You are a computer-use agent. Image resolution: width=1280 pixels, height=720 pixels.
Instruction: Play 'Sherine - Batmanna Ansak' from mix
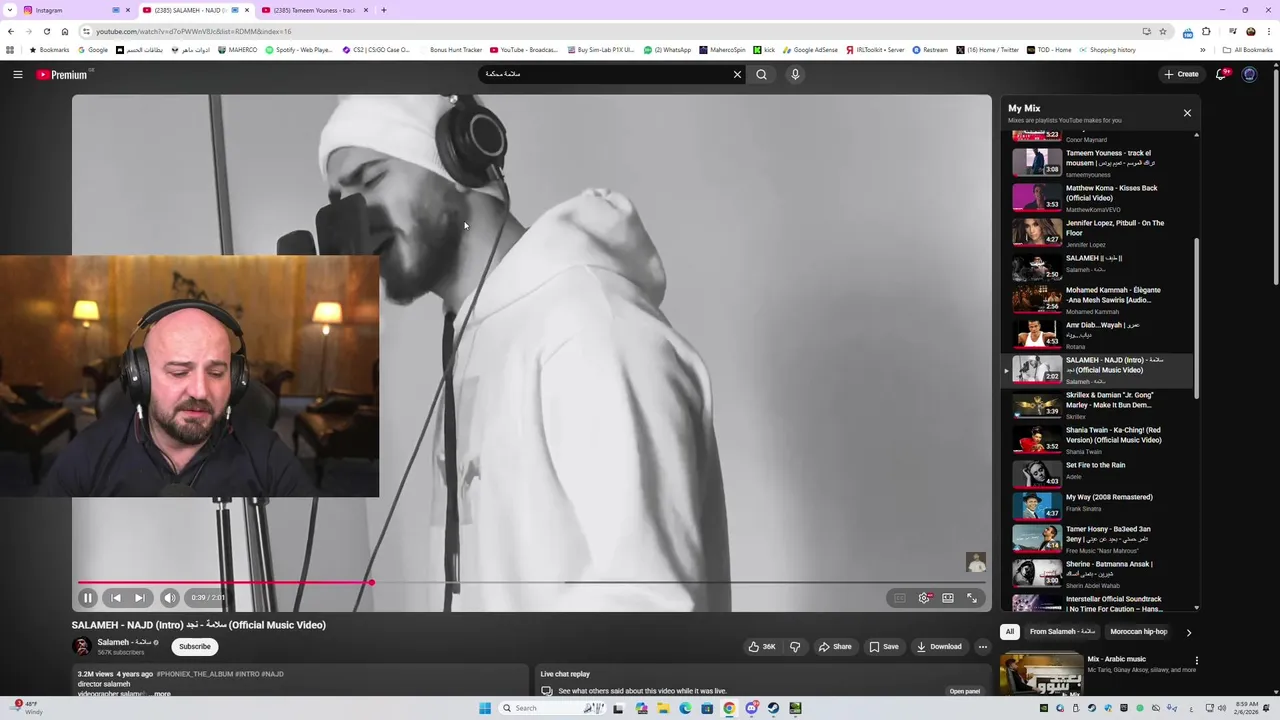pos(1098,574)
